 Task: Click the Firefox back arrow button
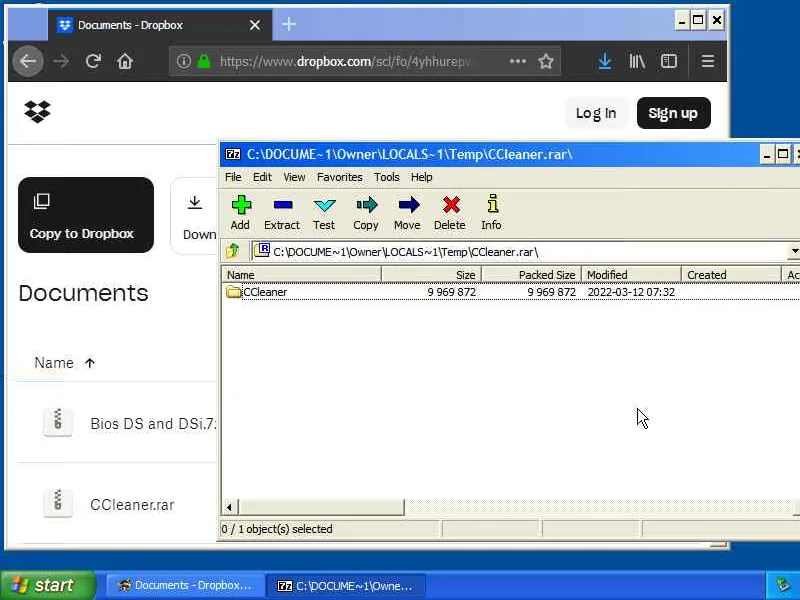pos(28,62)
